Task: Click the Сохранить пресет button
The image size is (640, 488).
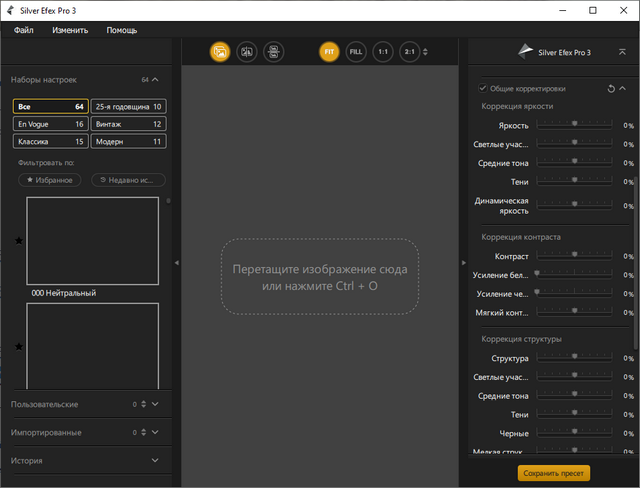Action: [x=553, y=473]
